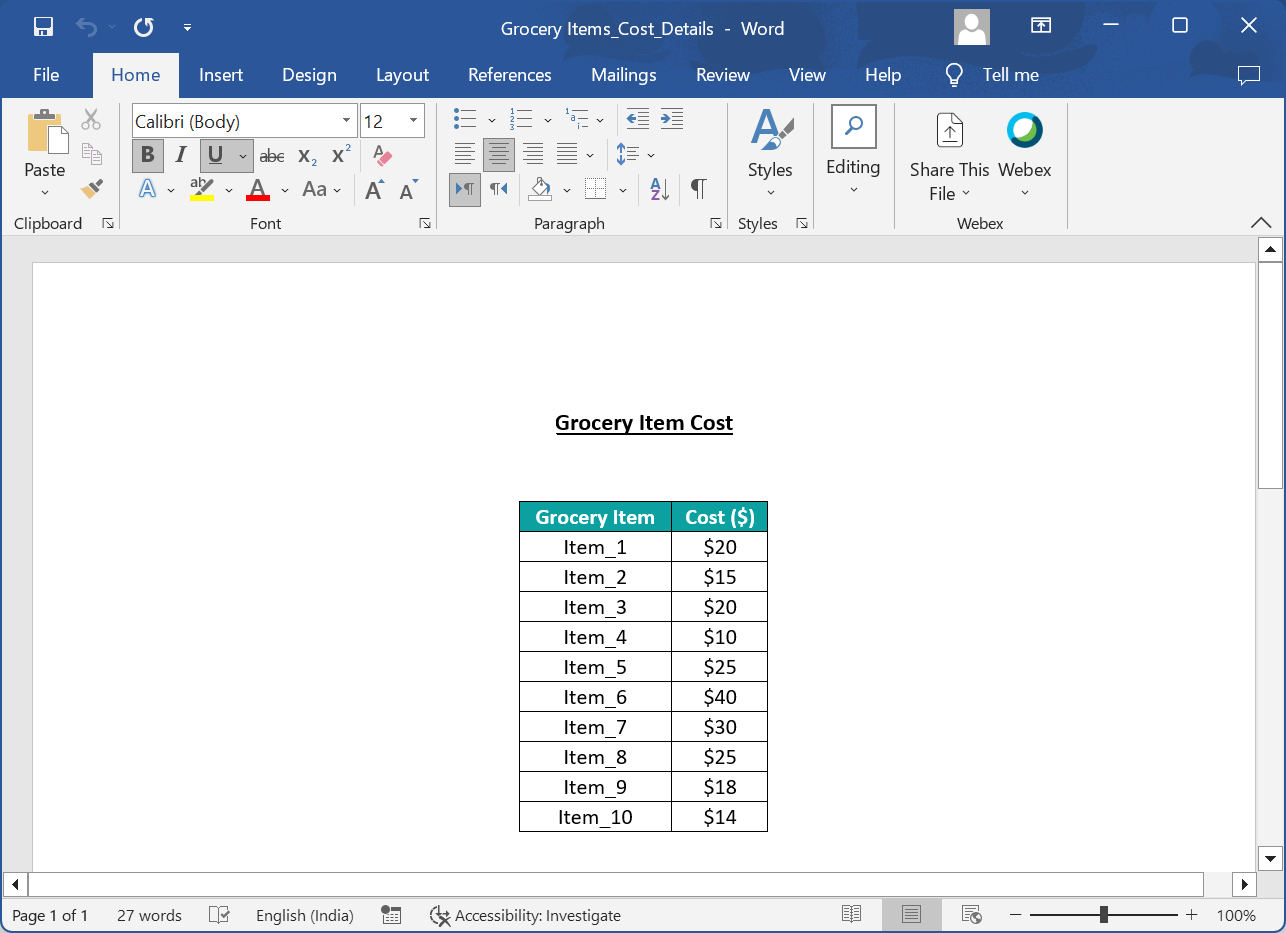The width and height of the screenshot is (1286, 933).
Task: Click the macro recording status icon
Action: click(391, 915)
